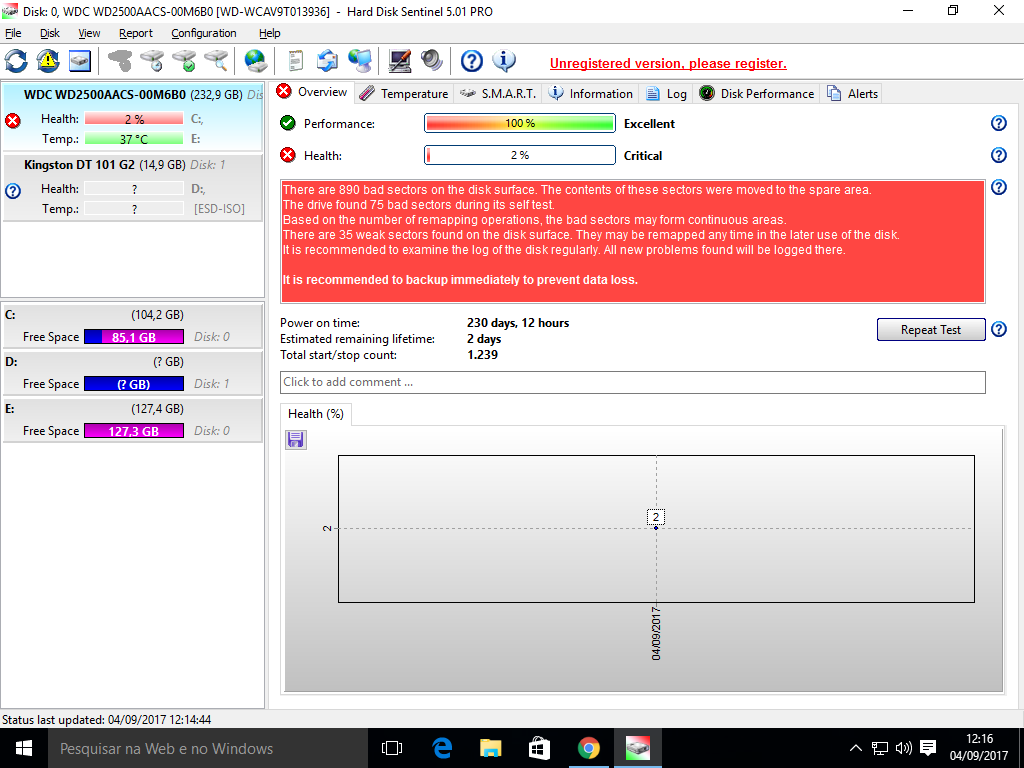The height and width of the screenshot is (768, 1024).
Task: Click the taskbar search box
Action: [208, 748]
